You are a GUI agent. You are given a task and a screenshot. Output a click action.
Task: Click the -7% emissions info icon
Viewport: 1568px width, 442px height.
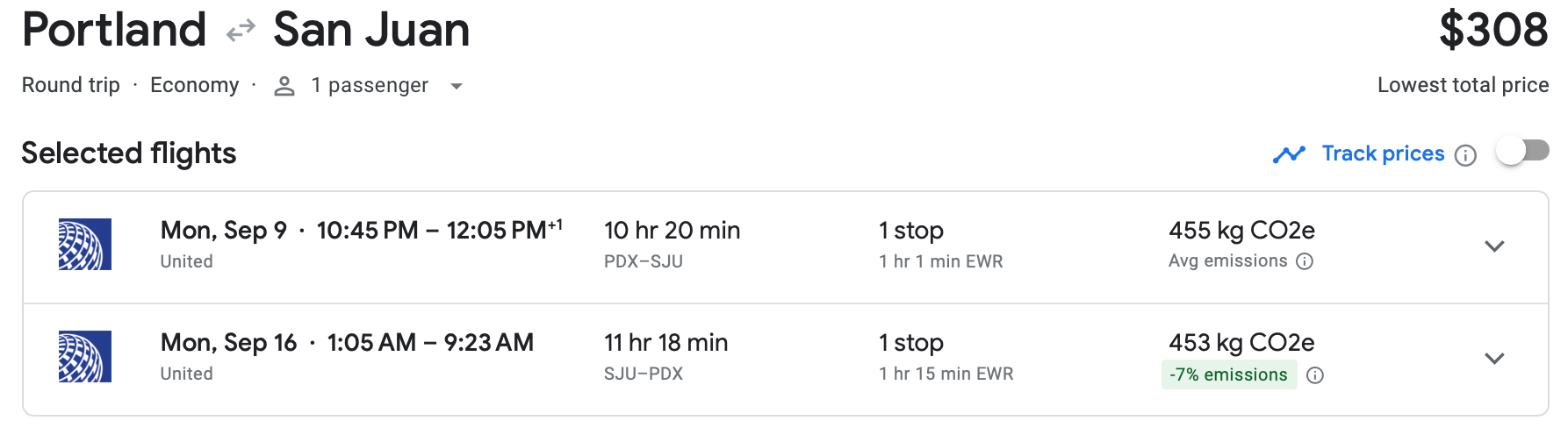(x=1314, y=375)
